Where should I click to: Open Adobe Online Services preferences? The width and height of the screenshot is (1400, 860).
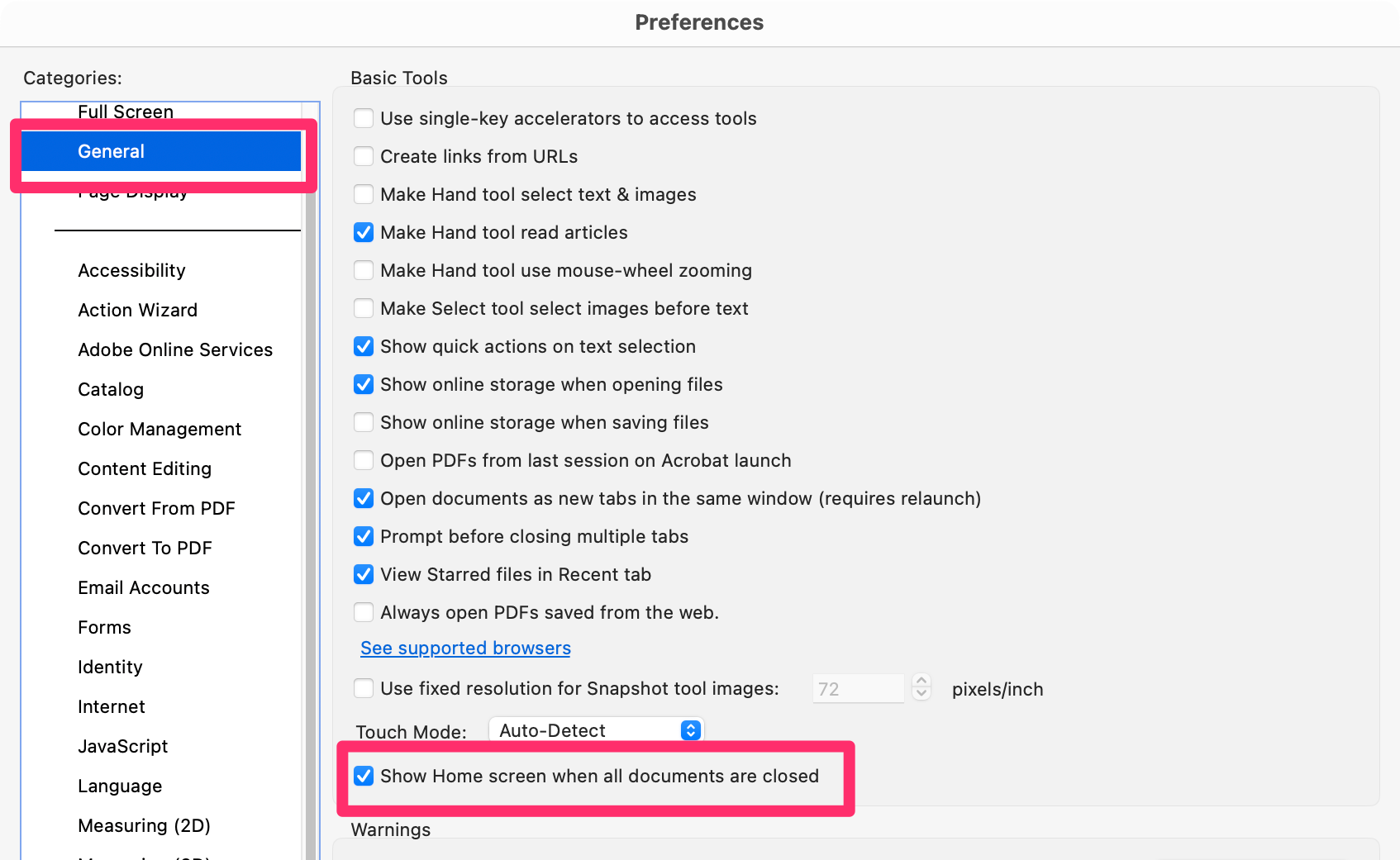[x=175, y=349]
